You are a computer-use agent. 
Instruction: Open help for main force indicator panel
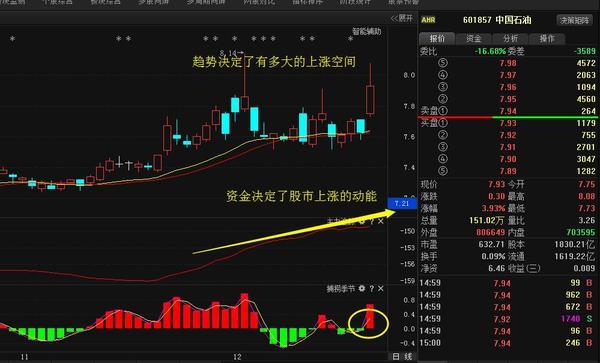coord(372,221)
